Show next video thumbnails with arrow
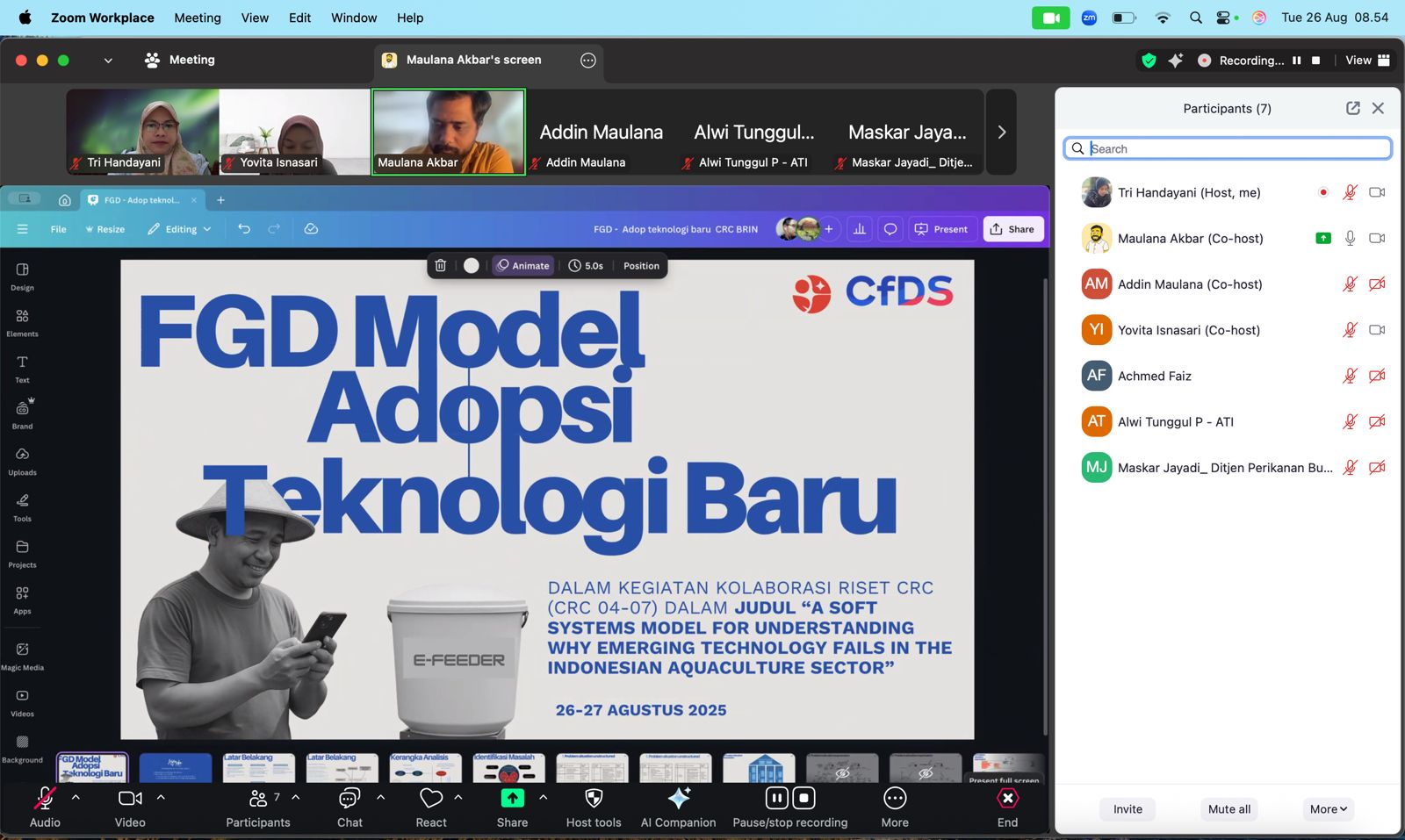1405x840 pixels. (x=1001, y=132)
